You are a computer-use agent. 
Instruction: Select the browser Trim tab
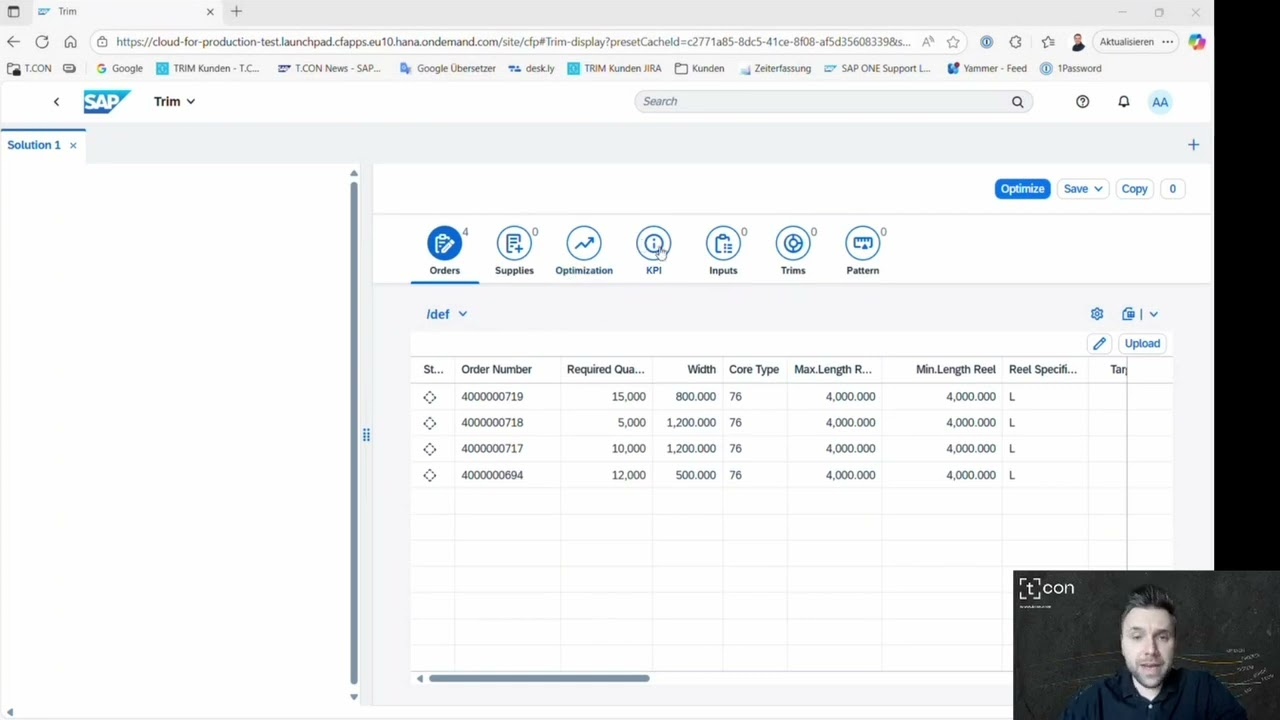(x=67, y=11)
